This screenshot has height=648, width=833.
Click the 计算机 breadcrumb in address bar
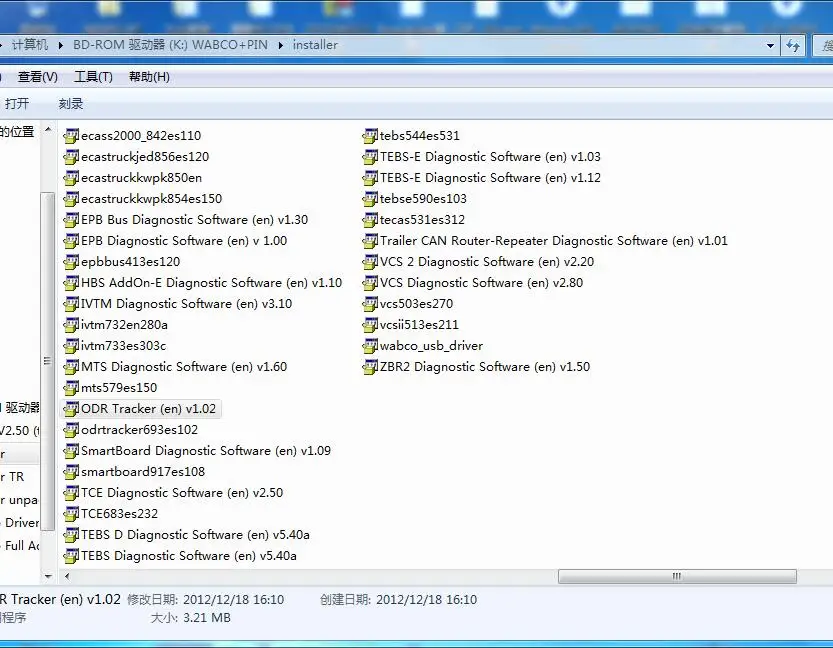pos(30,45)
